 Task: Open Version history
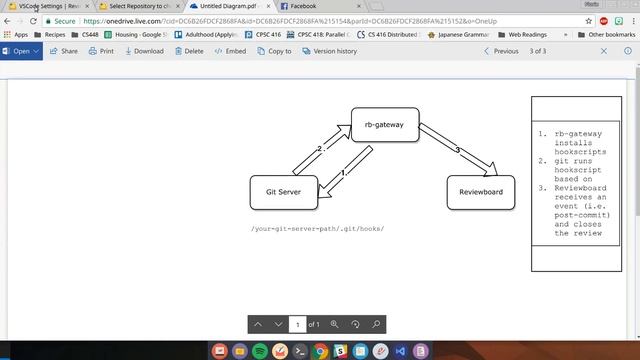[330, 51]
